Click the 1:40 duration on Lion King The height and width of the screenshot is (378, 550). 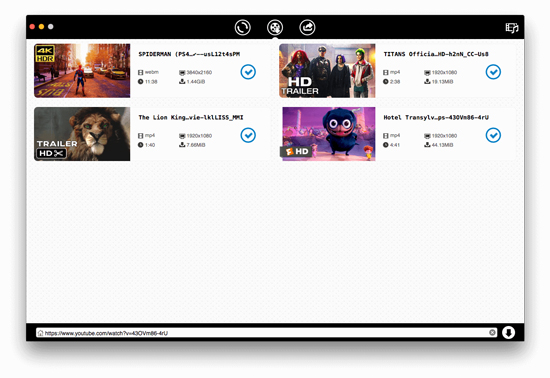[x=150, y=145]
